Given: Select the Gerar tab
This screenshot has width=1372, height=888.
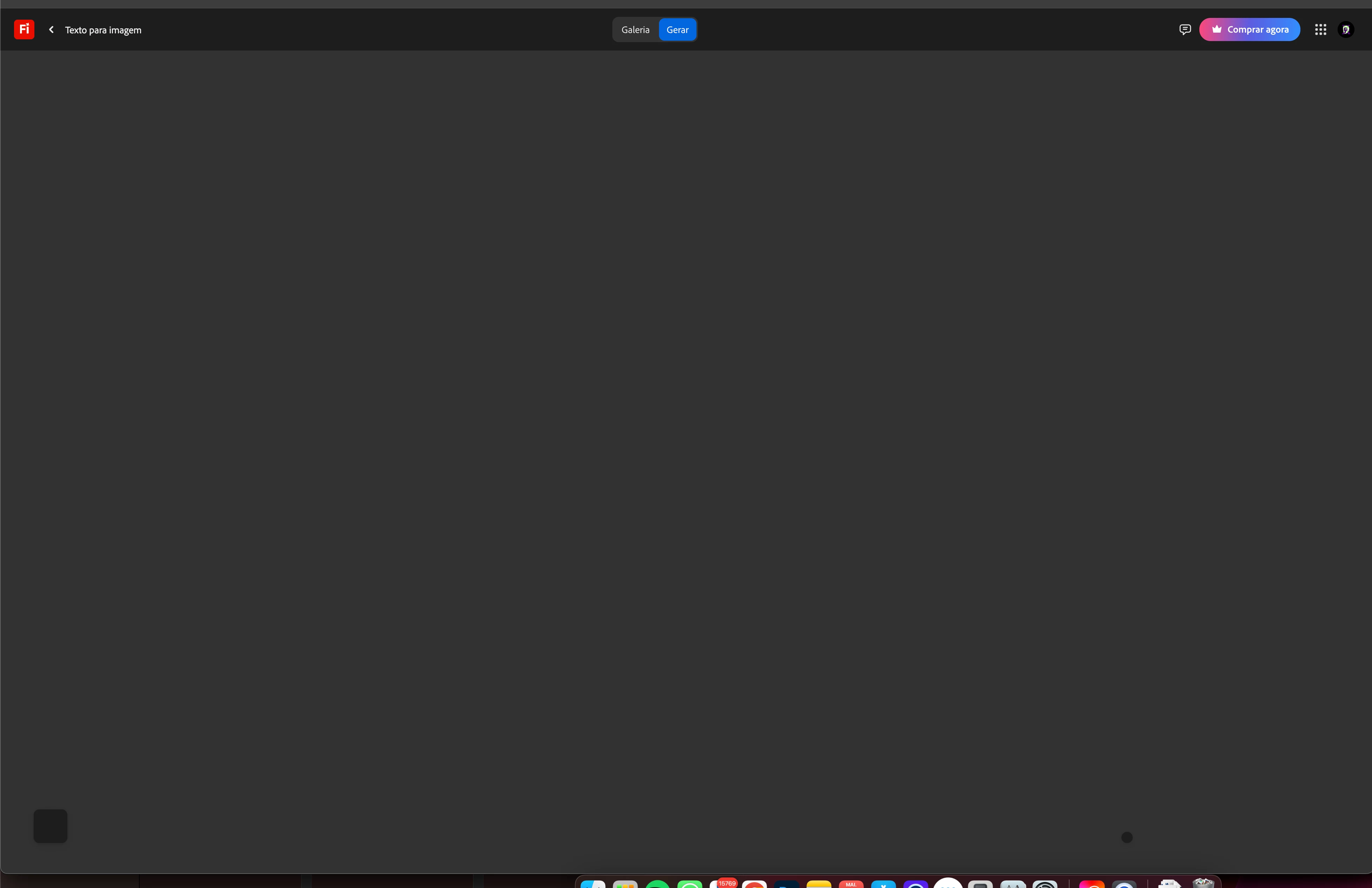Looking at the screenshot, I should coord(677,29).
